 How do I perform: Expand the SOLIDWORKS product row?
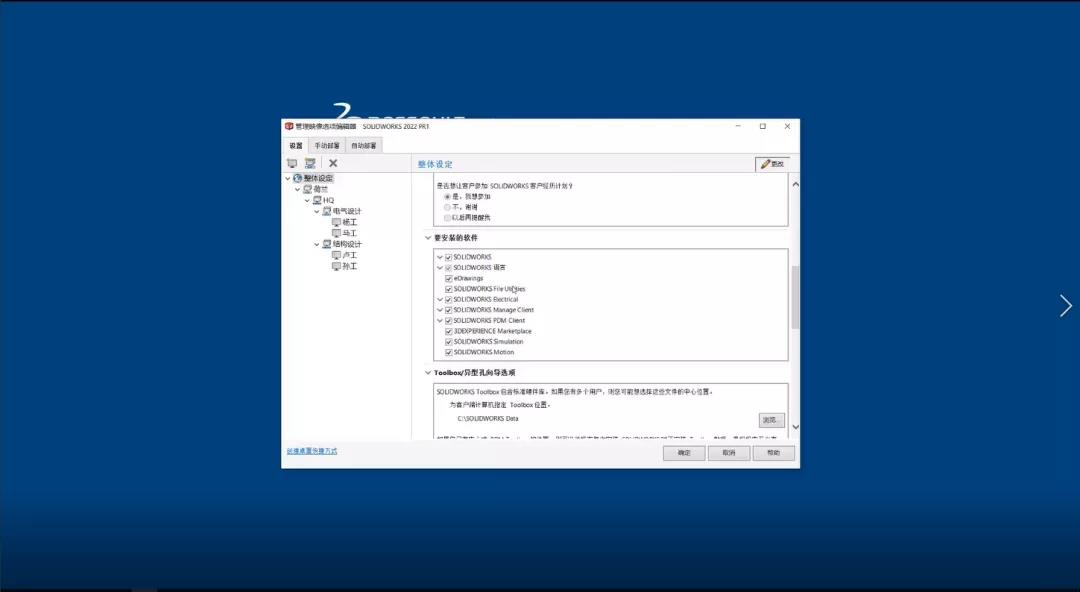439,257
